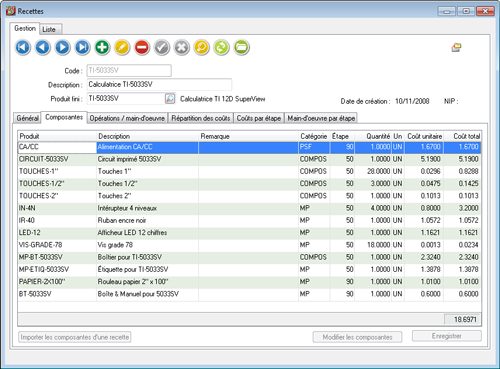Screen dimensions: 500x369
Task: Select the MP-BT-5033SV row
Action: coord(249,257)
